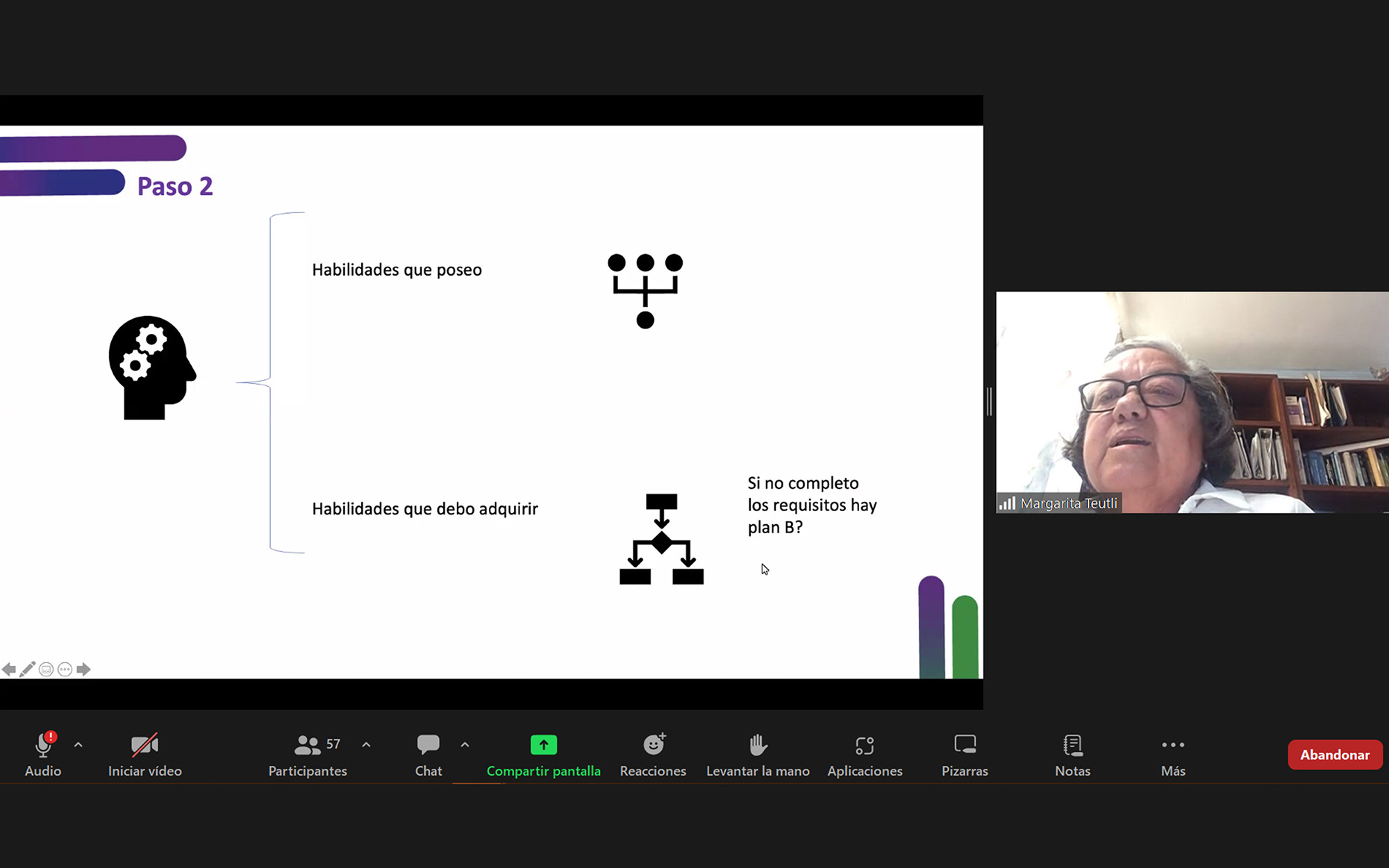Select Margarita Teutli's video thumbnail
Viewport: 1389px width, 868px height.
[x=1192, y=402]
